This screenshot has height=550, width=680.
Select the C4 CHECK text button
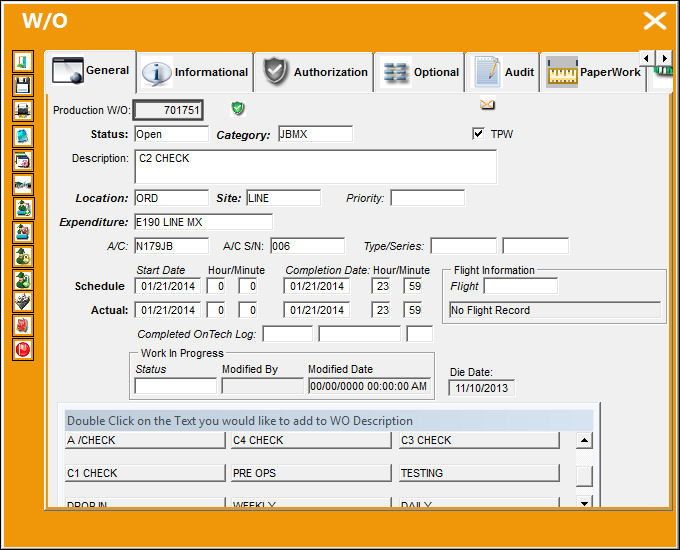pos(311,440)
